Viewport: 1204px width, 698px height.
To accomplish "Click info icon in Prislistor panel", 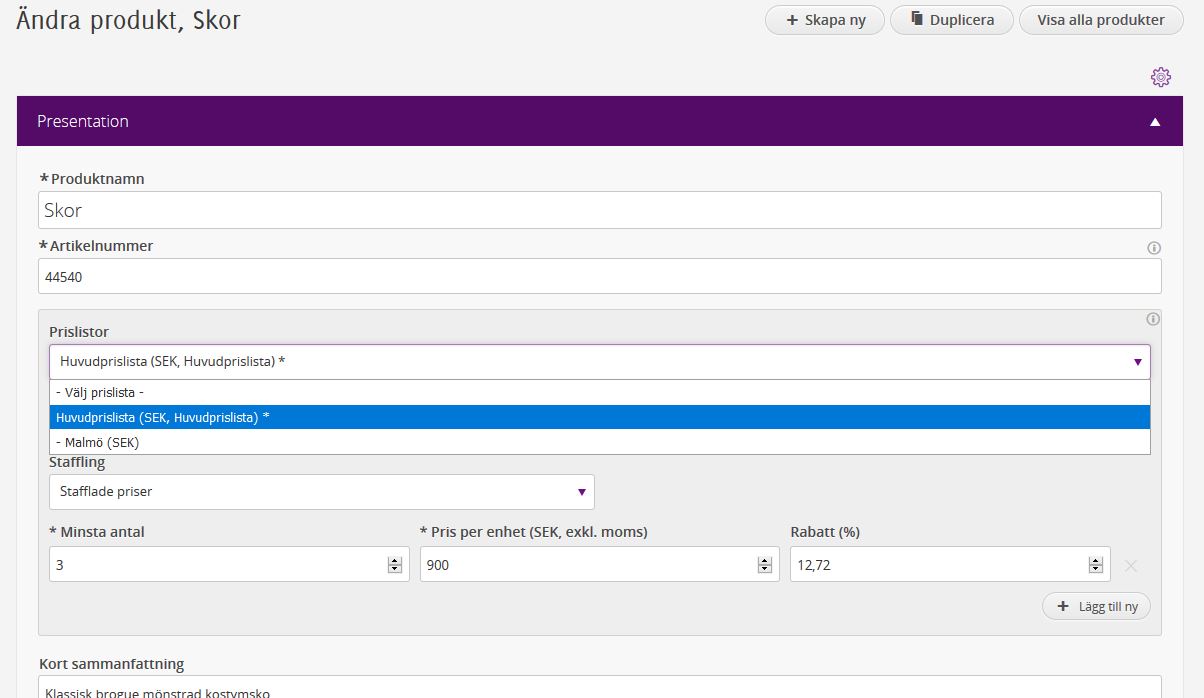I will [x=1153, y=319].
